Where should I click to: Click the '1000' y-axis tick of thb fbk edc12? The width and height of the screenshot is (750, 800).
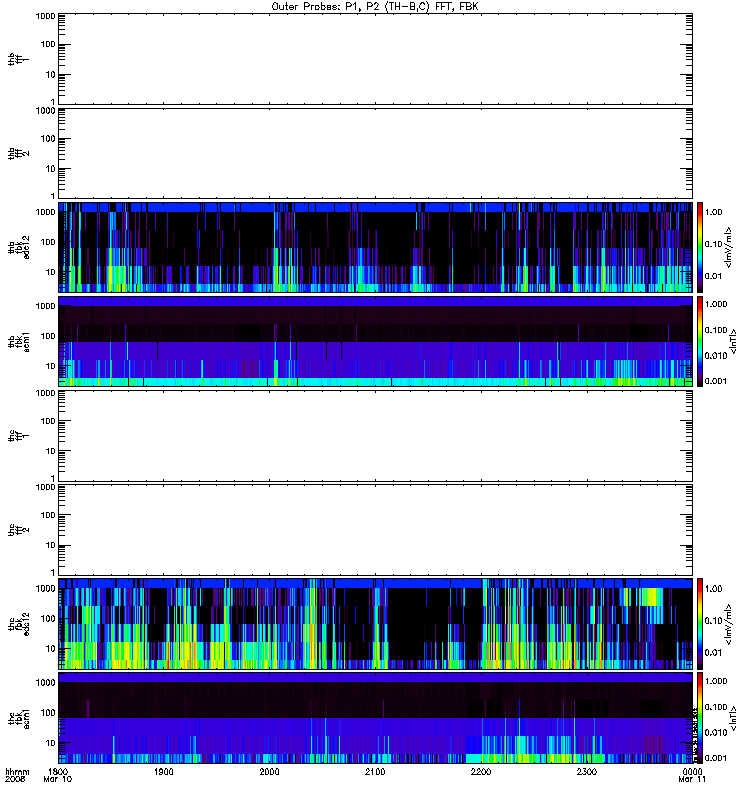pos(45,212)
